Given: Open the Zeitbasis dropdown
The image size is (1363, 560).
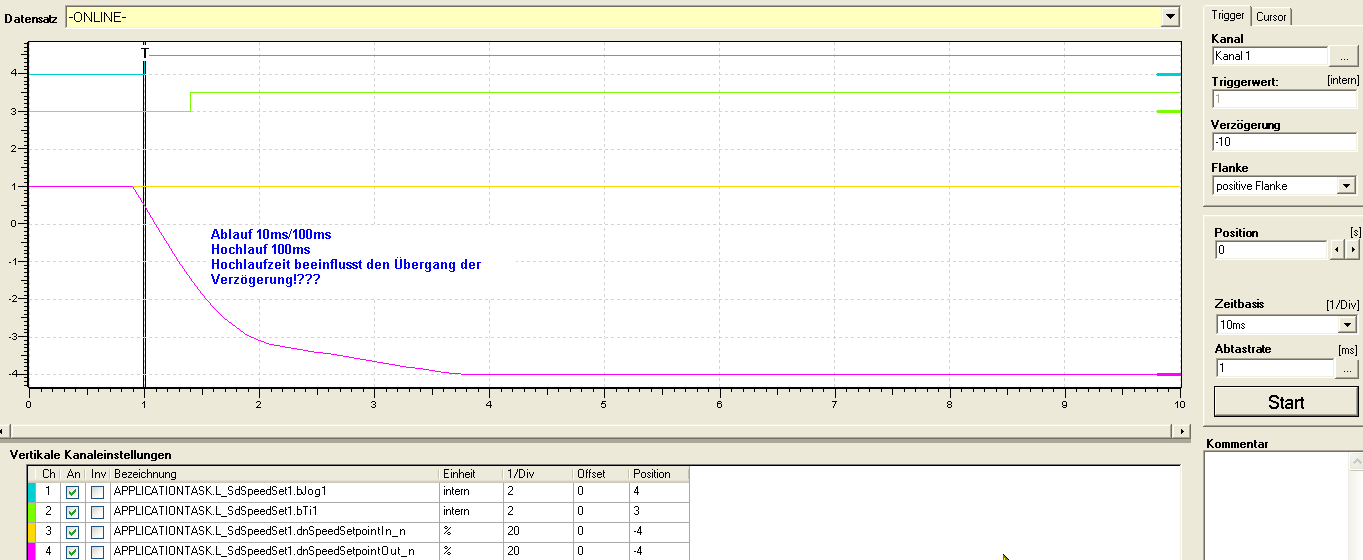Looking at the screenshot, I should tap(1346, 325).
